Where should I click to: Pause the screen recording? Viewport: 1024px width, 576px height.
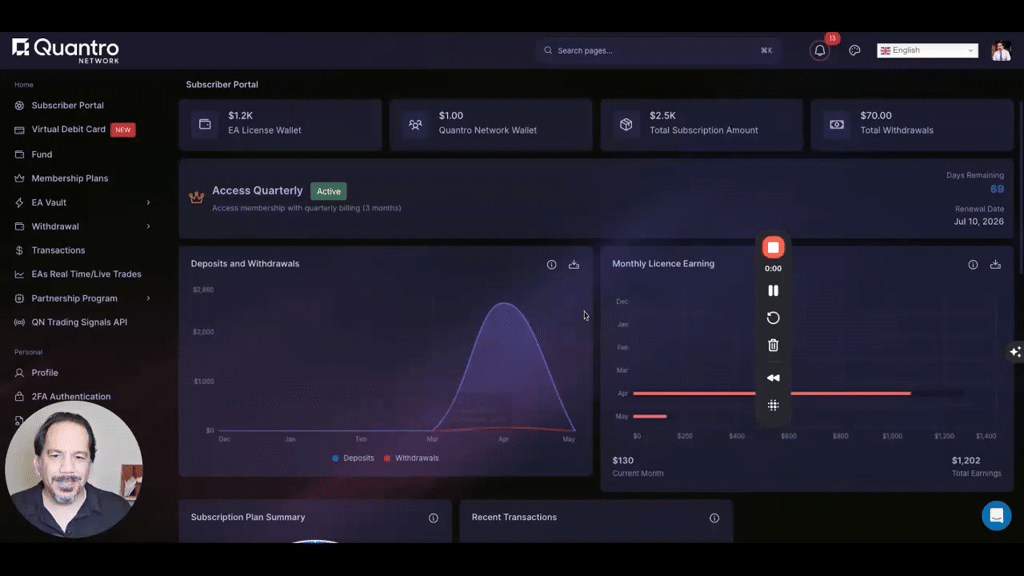tap(773, 291)
